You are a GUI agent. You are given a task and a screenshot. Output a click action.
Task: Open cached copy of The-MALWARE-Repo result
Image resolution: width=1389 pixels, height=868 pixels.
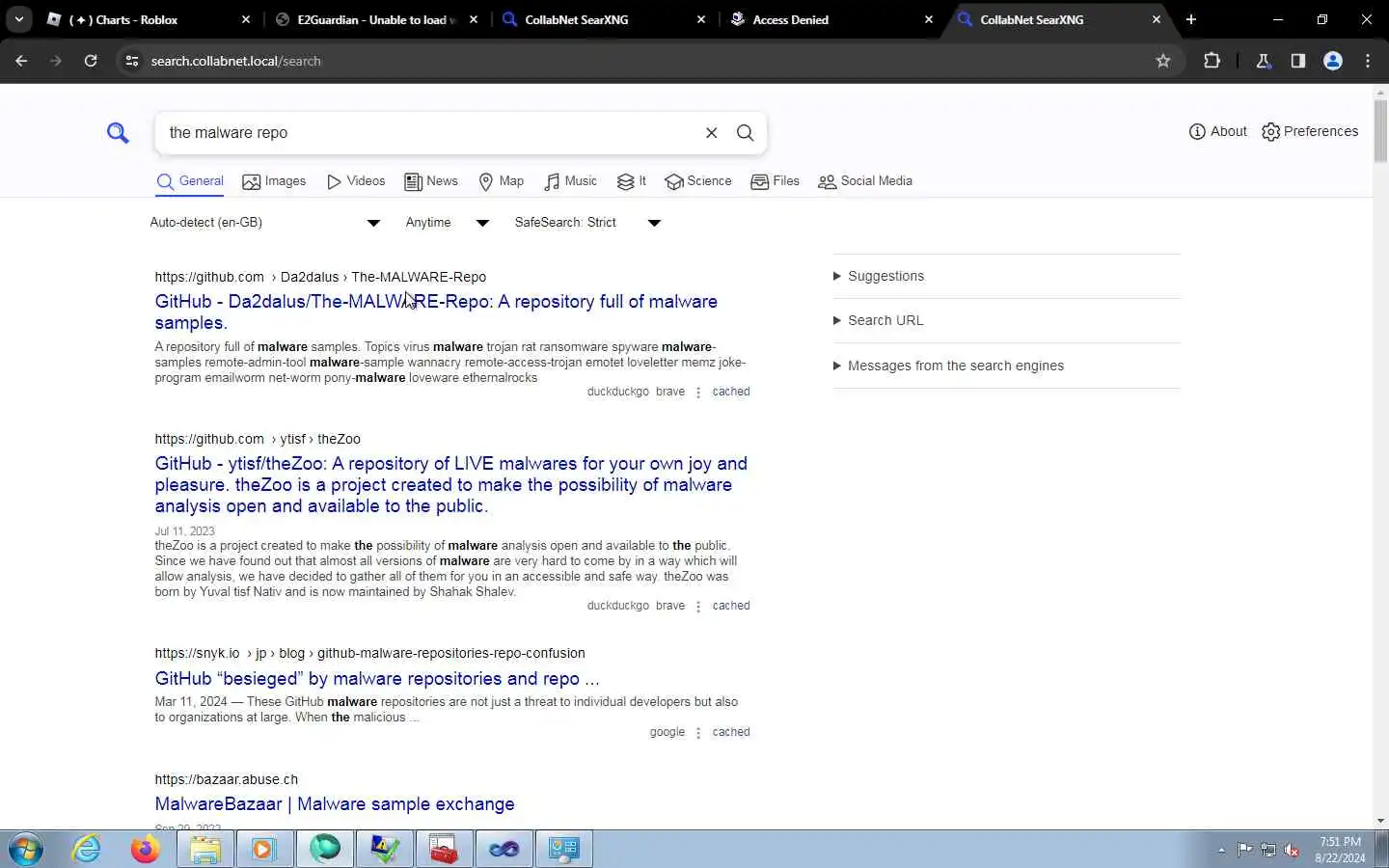coord(731,392)
